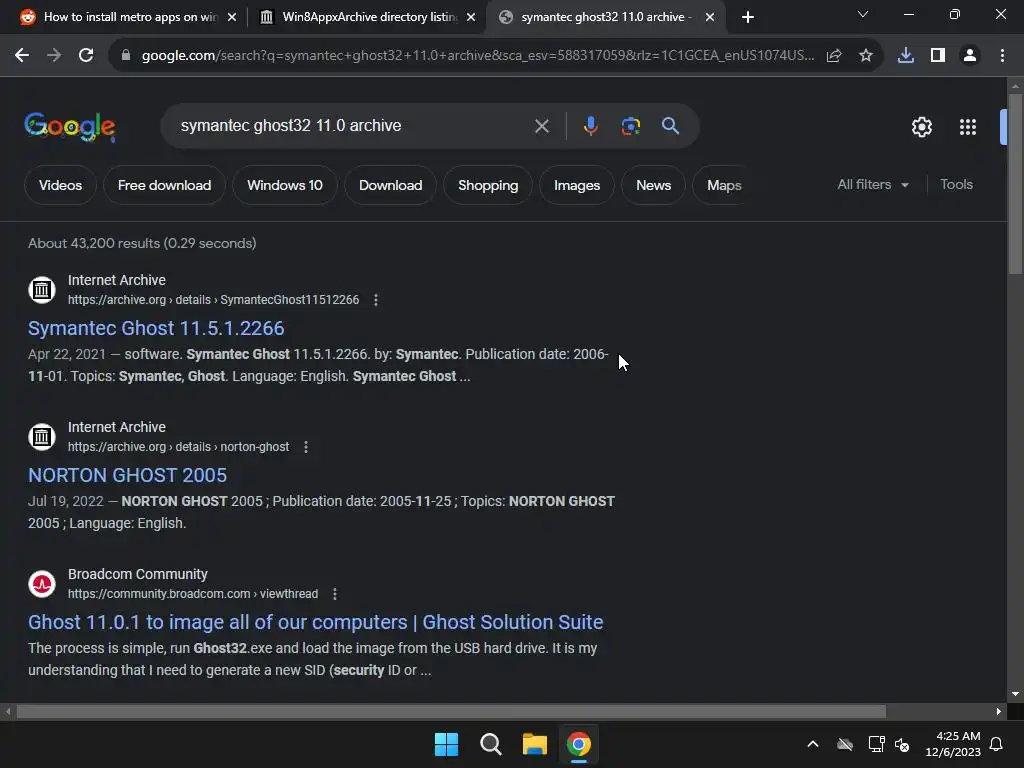Open a new browser tab
The width and height of the screenshot is (1024, 768).
click(748, 17)
